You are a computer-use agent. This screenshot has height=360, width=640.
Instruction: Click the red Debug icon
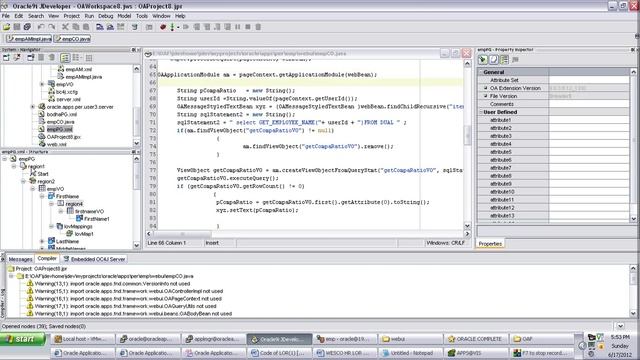163,27
